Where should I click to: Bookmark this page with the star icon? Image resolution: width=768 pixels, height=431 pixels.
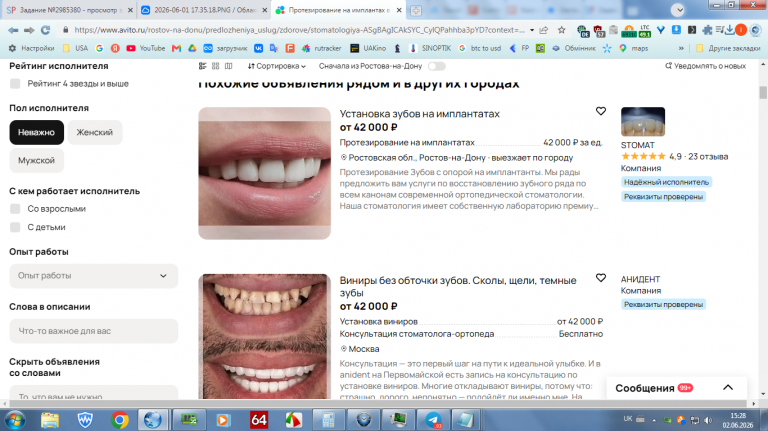click(x=561, y=30)
